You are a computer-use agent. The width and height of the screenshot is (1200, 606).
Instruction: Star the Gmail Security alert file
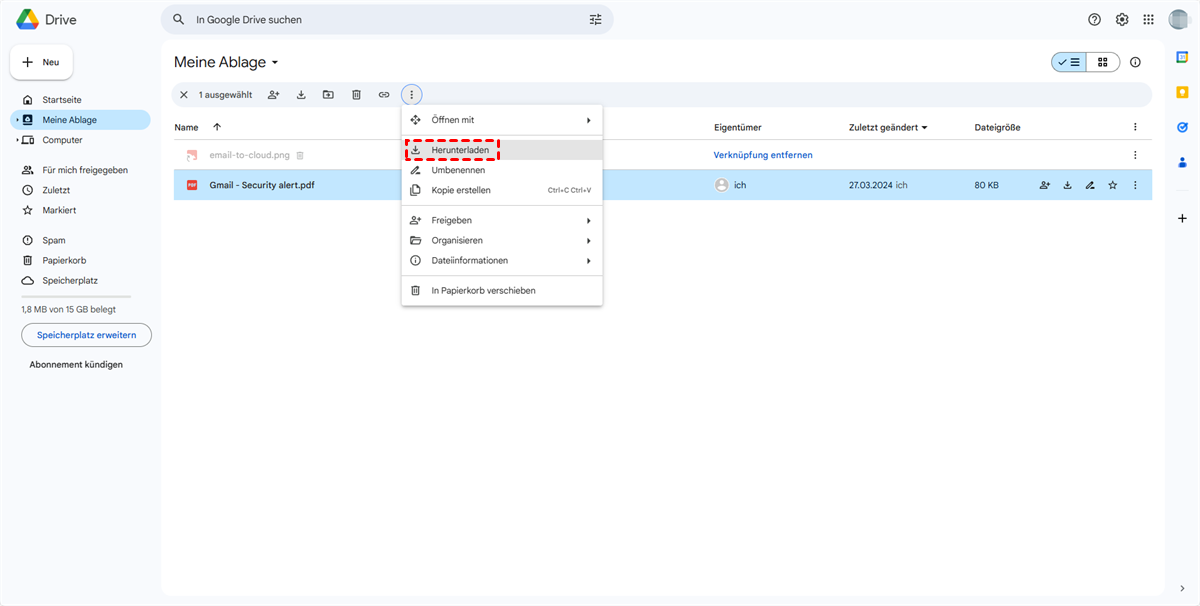pos(1112,185)
